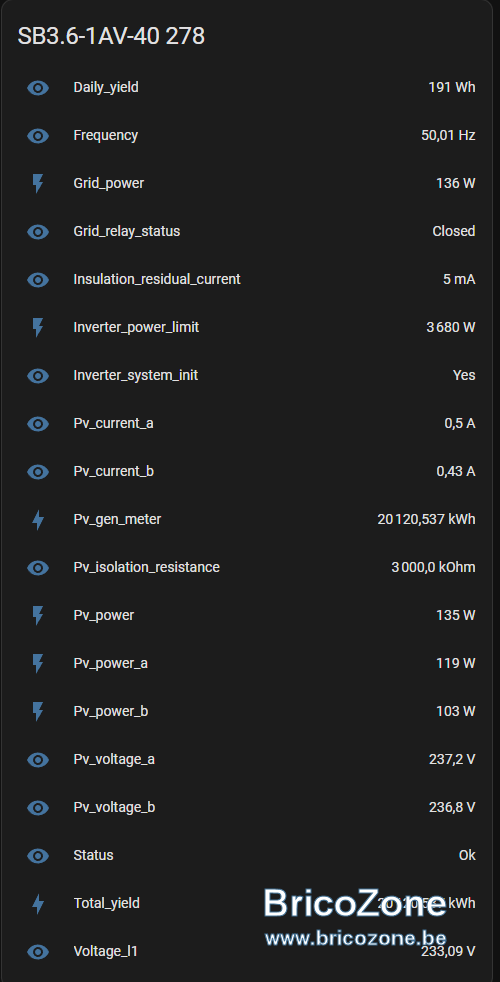The width and height of the screenshot is (500, 982).
Task: Click the lightning bolt icon for Grid_power
Action: click(38, 183)
